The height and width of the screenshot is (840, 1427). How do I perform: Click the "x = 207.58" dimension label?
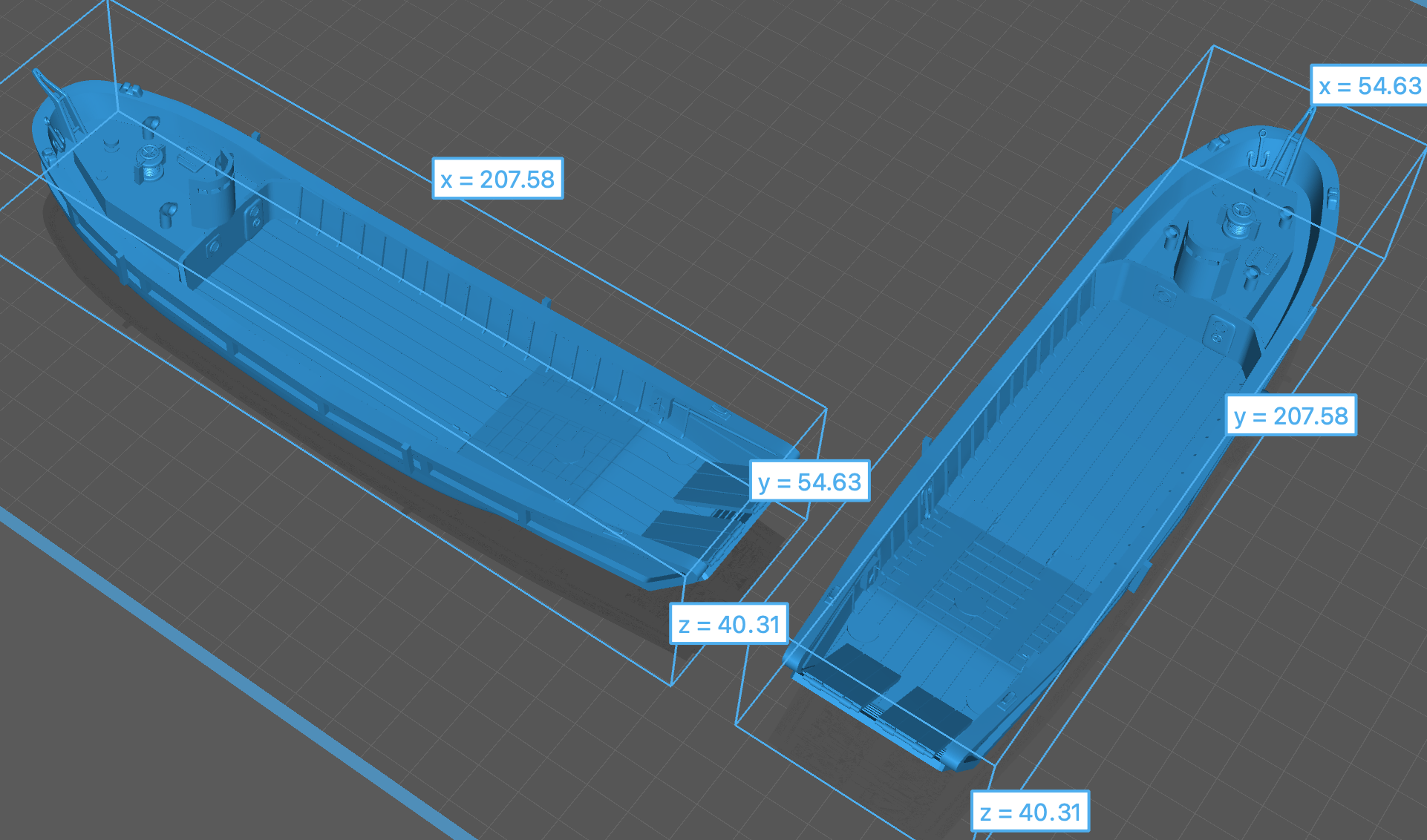coord(497,179)
